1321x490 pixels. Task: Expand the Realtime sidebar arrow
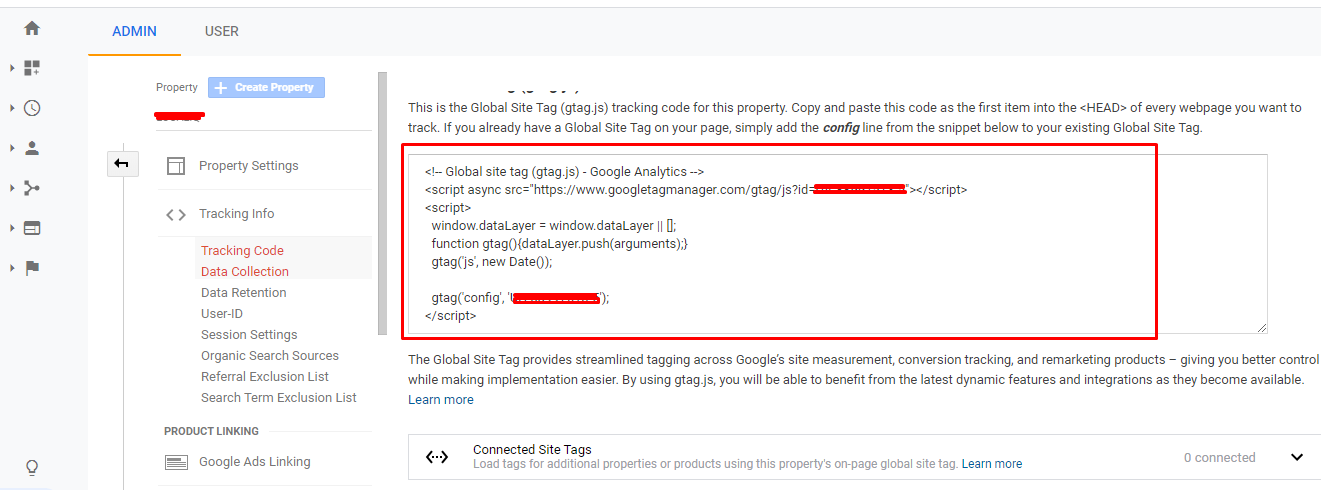pos(12,108)
